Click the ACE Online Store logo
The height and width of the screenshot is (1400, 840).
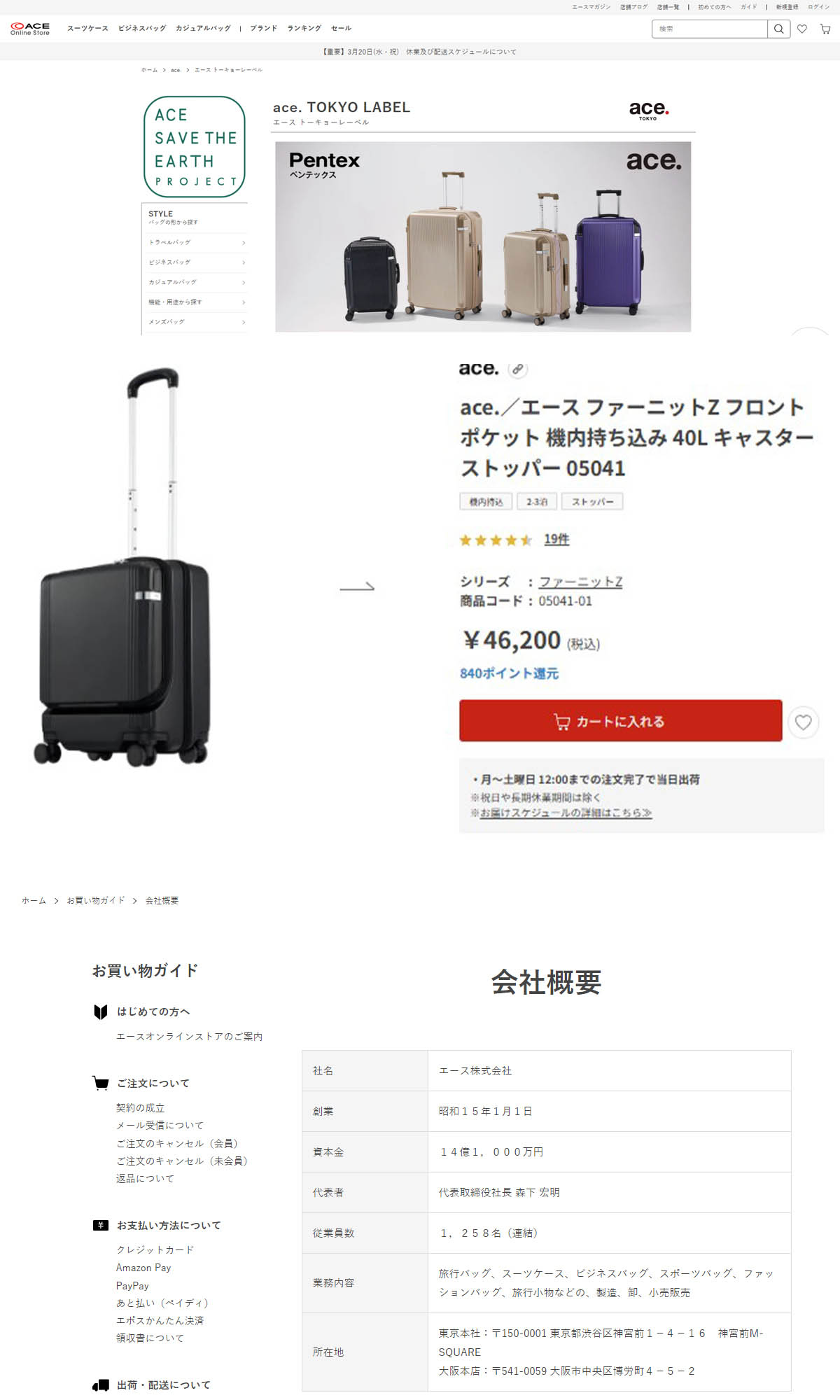[30, 29]
